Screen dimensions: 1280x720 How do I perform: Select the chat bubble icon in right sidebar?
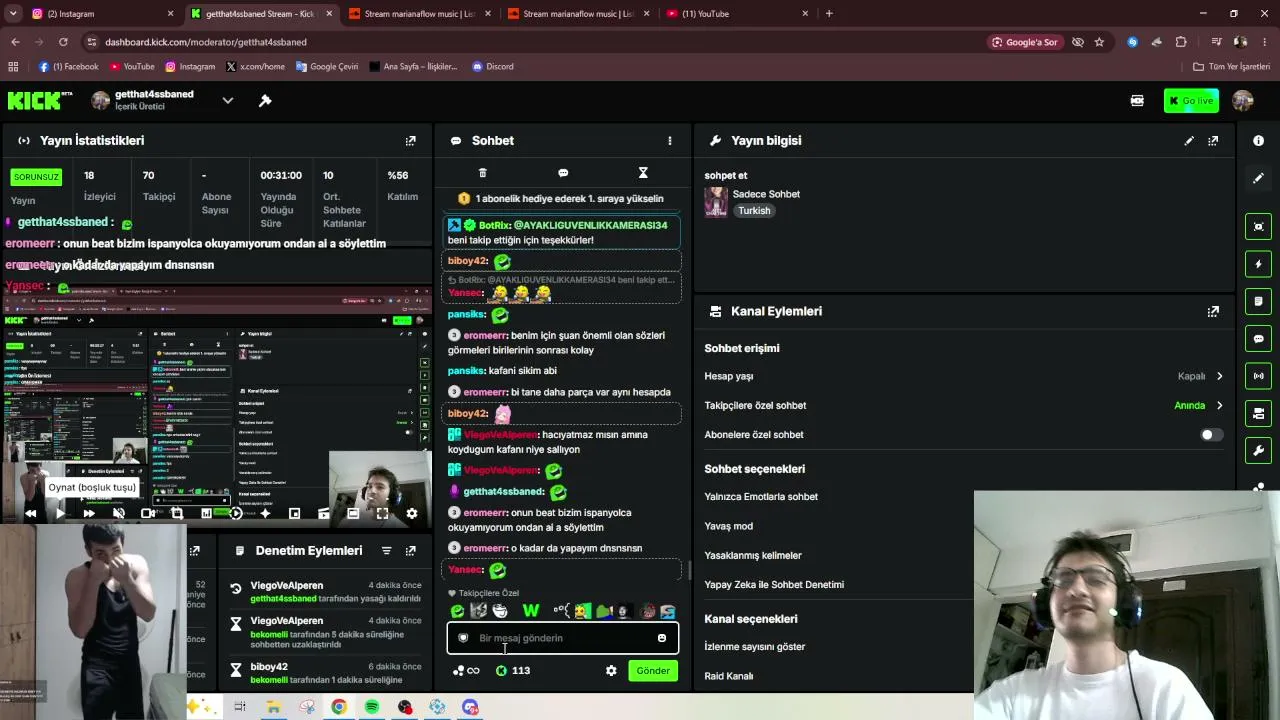pyautogui.click(x=1258, y=339)
